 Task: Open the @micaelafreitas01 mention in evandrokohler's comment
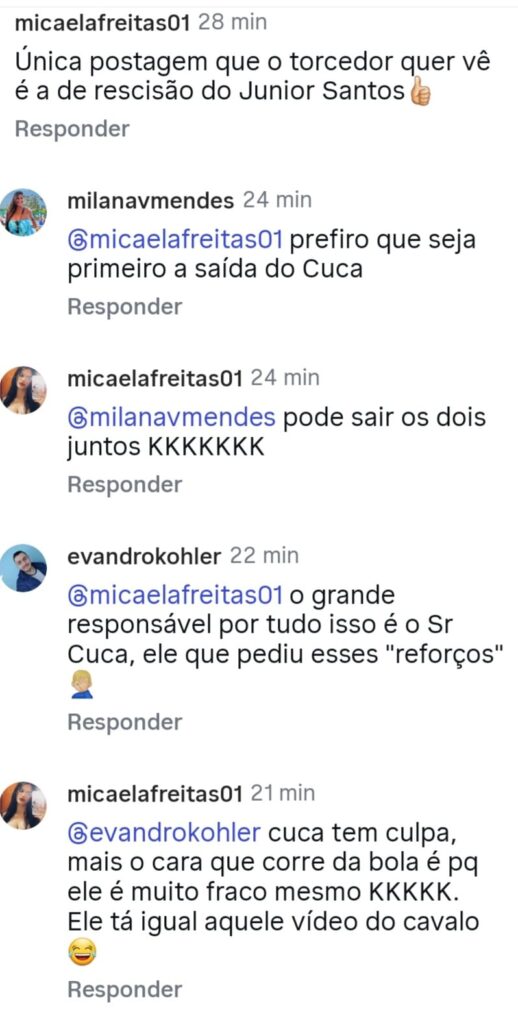(175, 596)
